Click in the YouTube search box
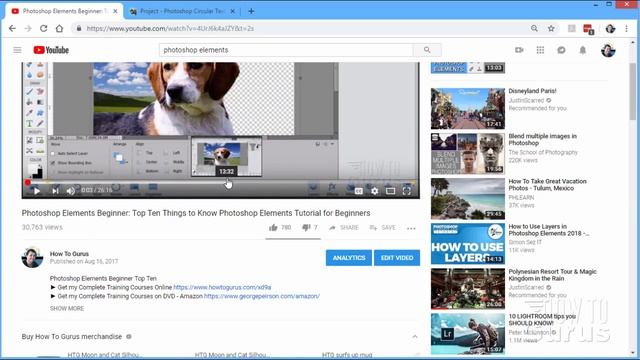Viewport: 640px width, 360px height. (x=286, y=50)
